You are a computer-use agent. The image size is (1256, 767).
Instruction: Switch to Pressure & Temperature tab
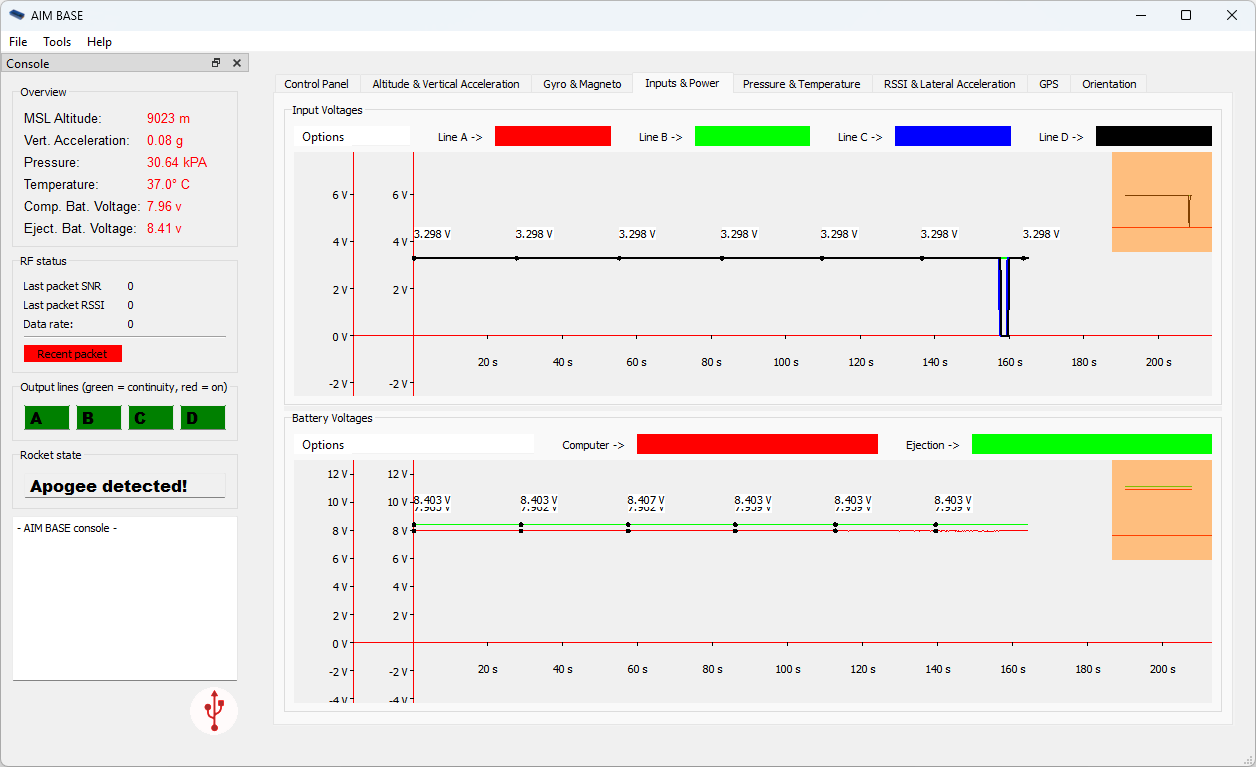tap(802, 84)
